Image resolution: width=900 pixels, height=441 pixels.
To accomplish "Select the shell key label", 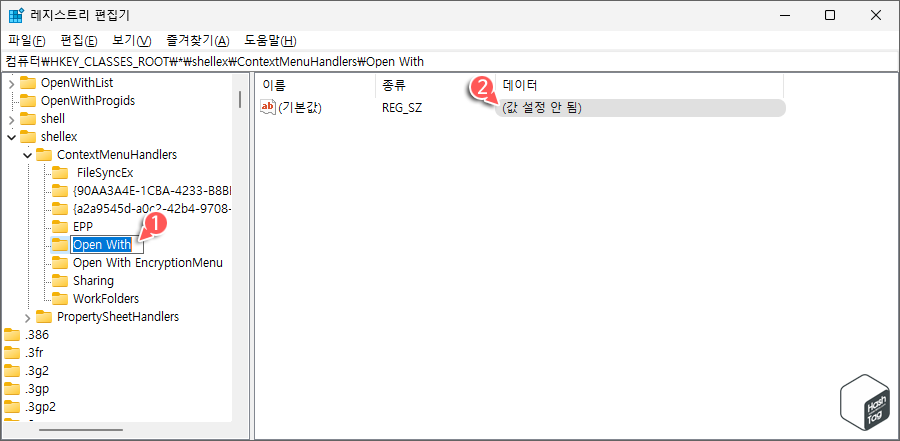I will pyautogui.click(x=53, y=119).
